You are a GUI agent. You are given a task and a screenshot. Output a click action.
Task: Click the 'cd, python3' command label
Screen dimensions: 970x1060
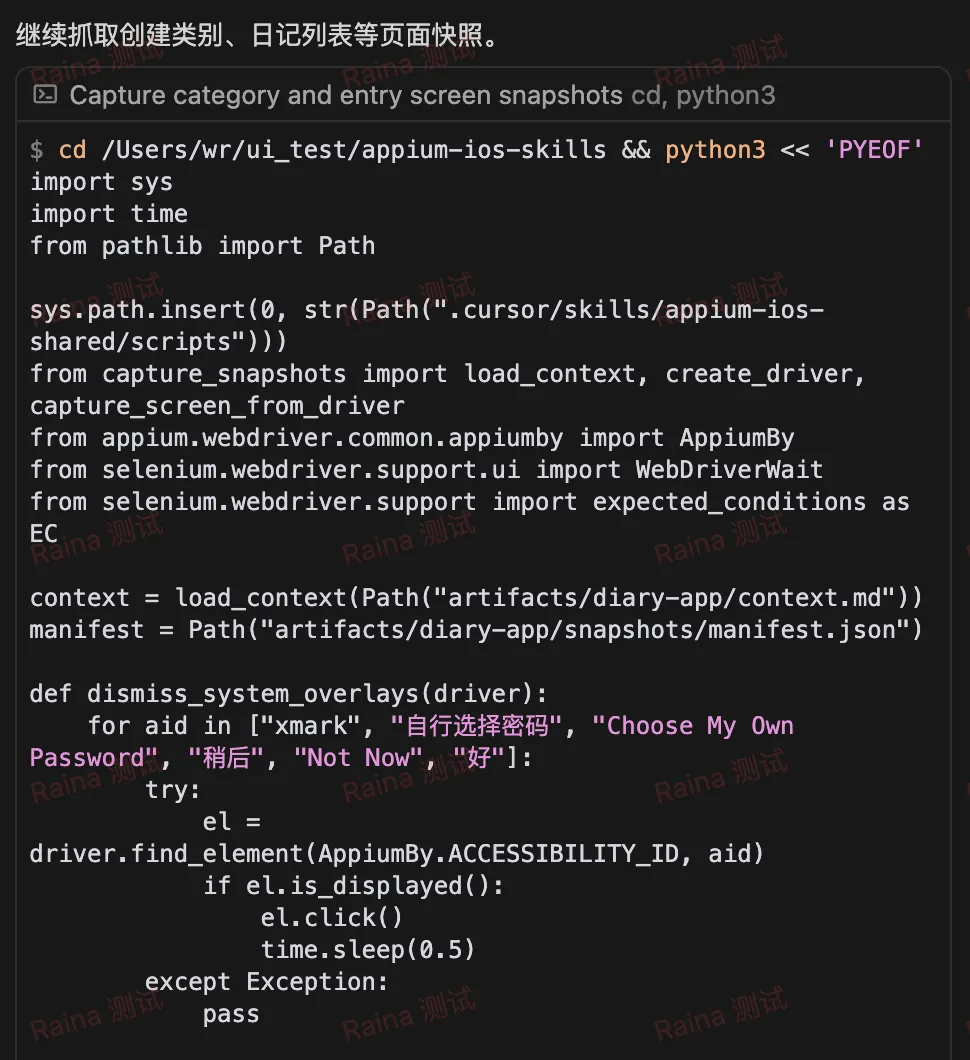tap(703, 95)
